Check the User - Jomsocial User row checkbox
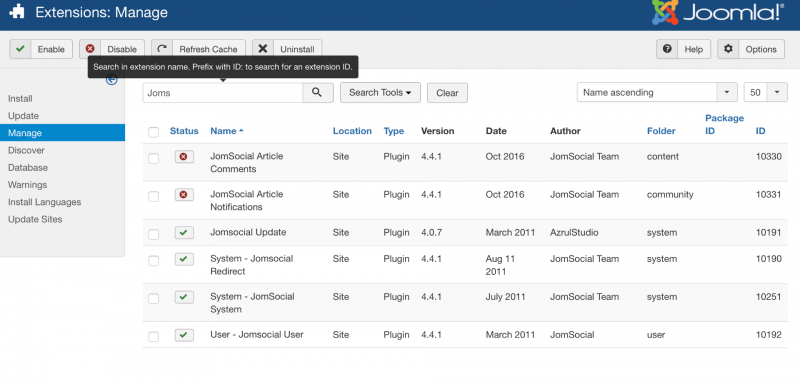Viewport: 800px width, 384px height. pos(154,337)
